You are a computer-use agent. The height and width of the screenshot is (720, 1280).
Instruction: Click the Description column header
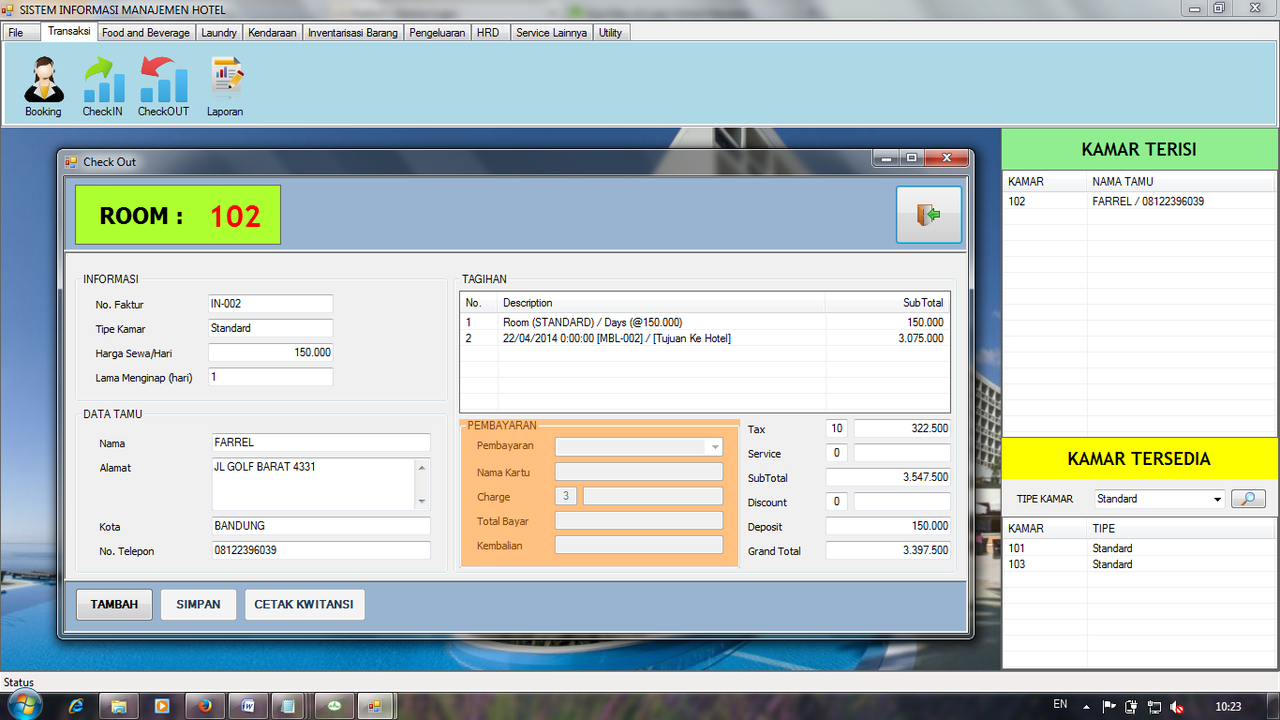click(662, 303)
